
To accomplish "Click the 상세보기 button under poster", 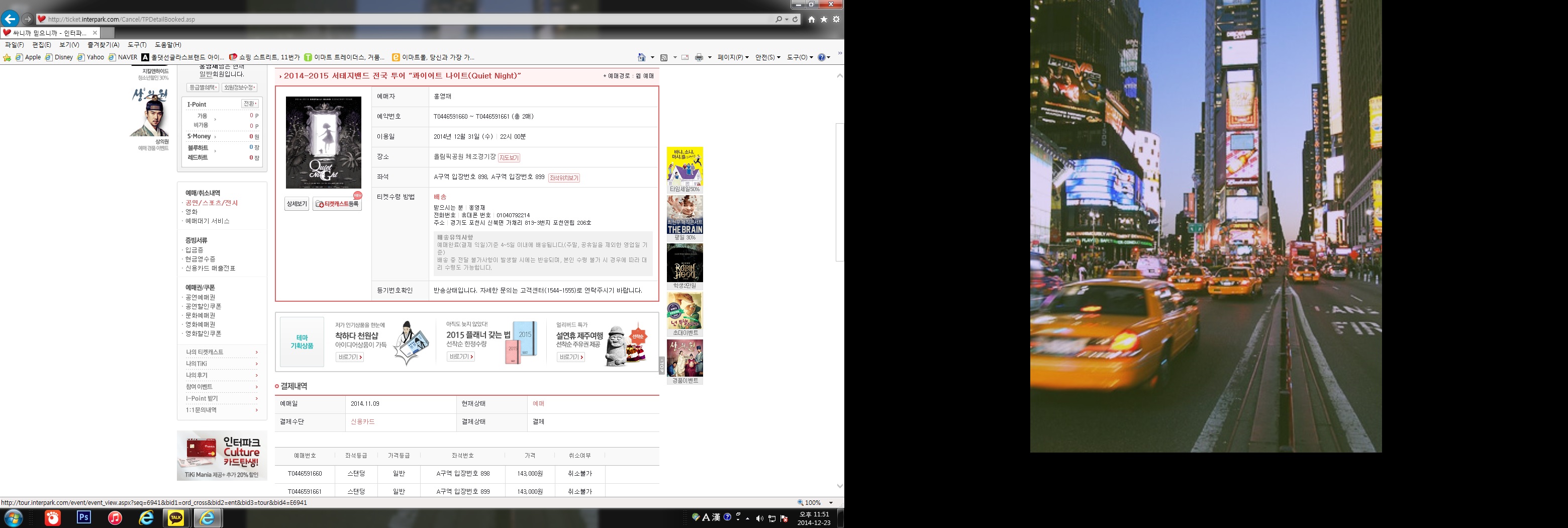I will point(297,204).
